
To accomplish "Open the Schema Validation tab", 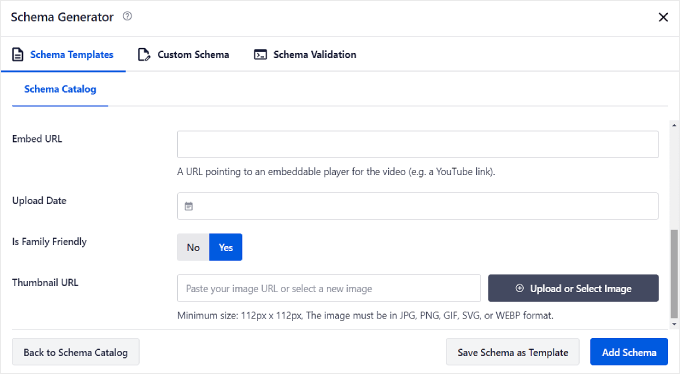I will click(305, 55).
